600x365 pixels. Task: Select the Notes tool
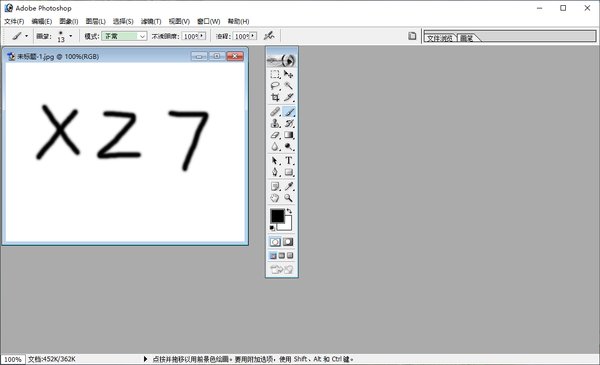tap(275, 186)
